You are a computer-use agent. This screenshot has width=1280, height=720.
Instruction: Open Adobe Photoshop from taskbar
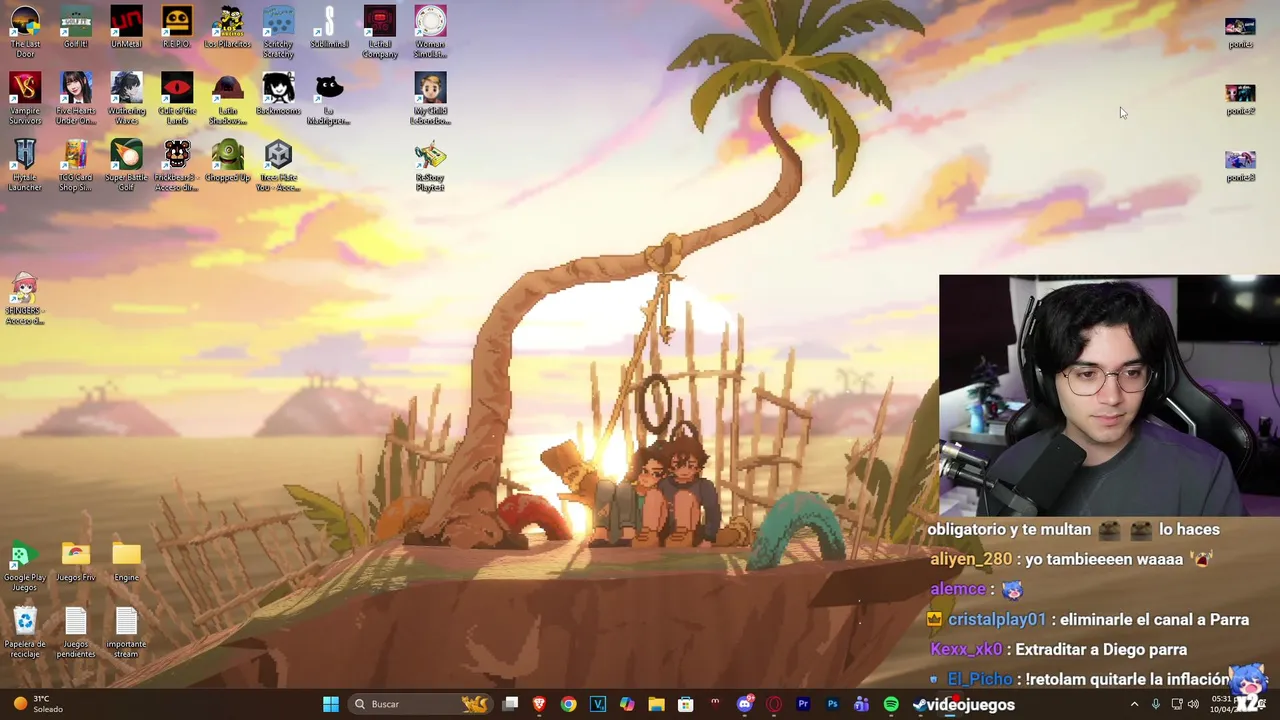point(832,704)
